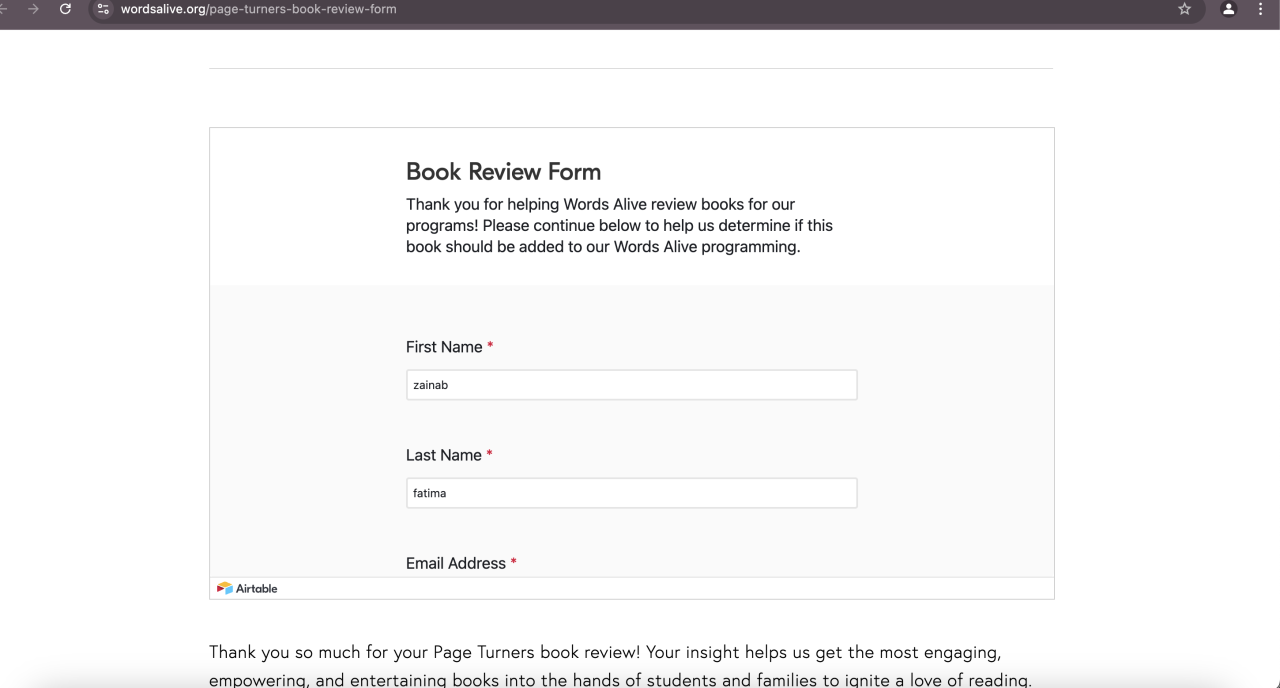Click the red asterisk beside Email Address

(514, 563)
